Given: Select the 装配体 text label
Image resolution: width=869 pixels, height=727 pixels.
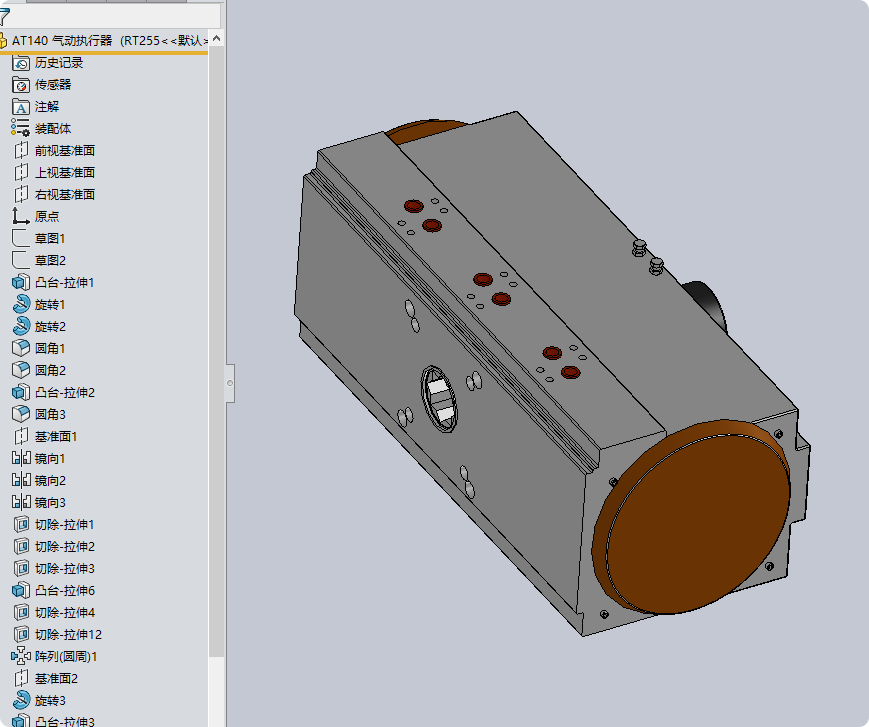Looking at the screenshot, I should [53, 129].
